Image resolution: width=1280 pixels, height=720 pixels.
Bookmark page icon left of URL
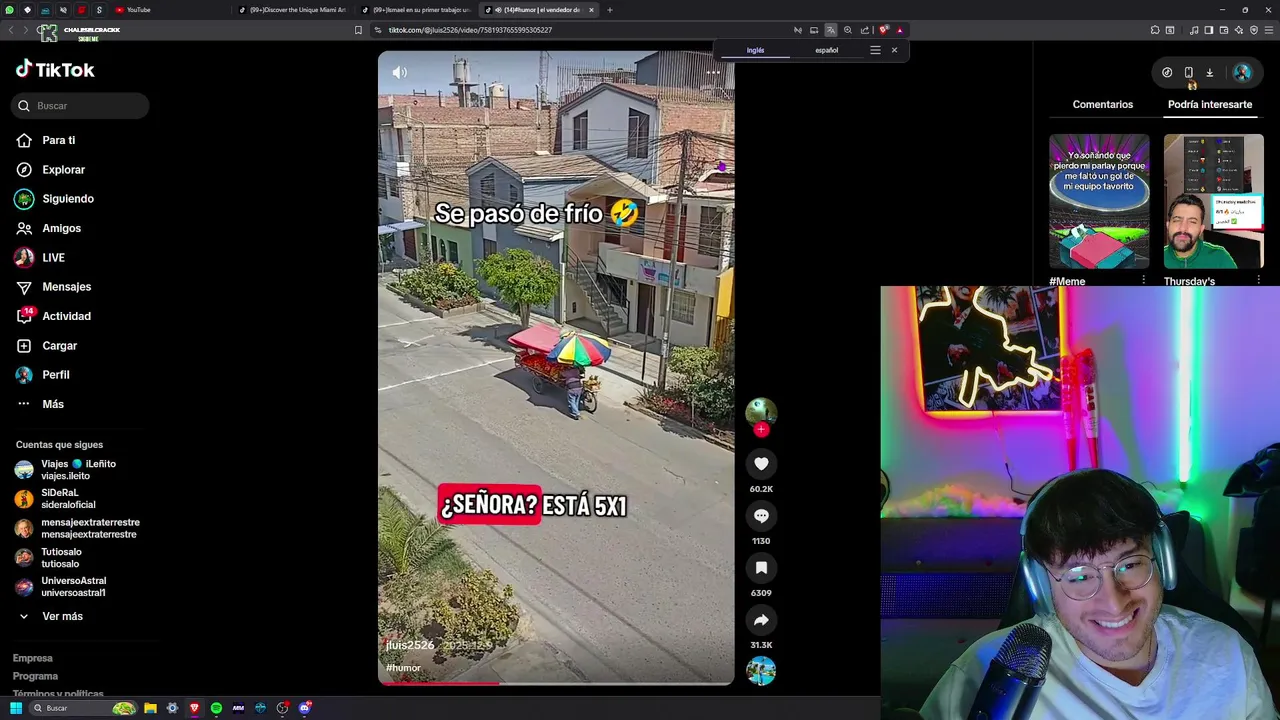pyautogui.click(x=358, y=30)
